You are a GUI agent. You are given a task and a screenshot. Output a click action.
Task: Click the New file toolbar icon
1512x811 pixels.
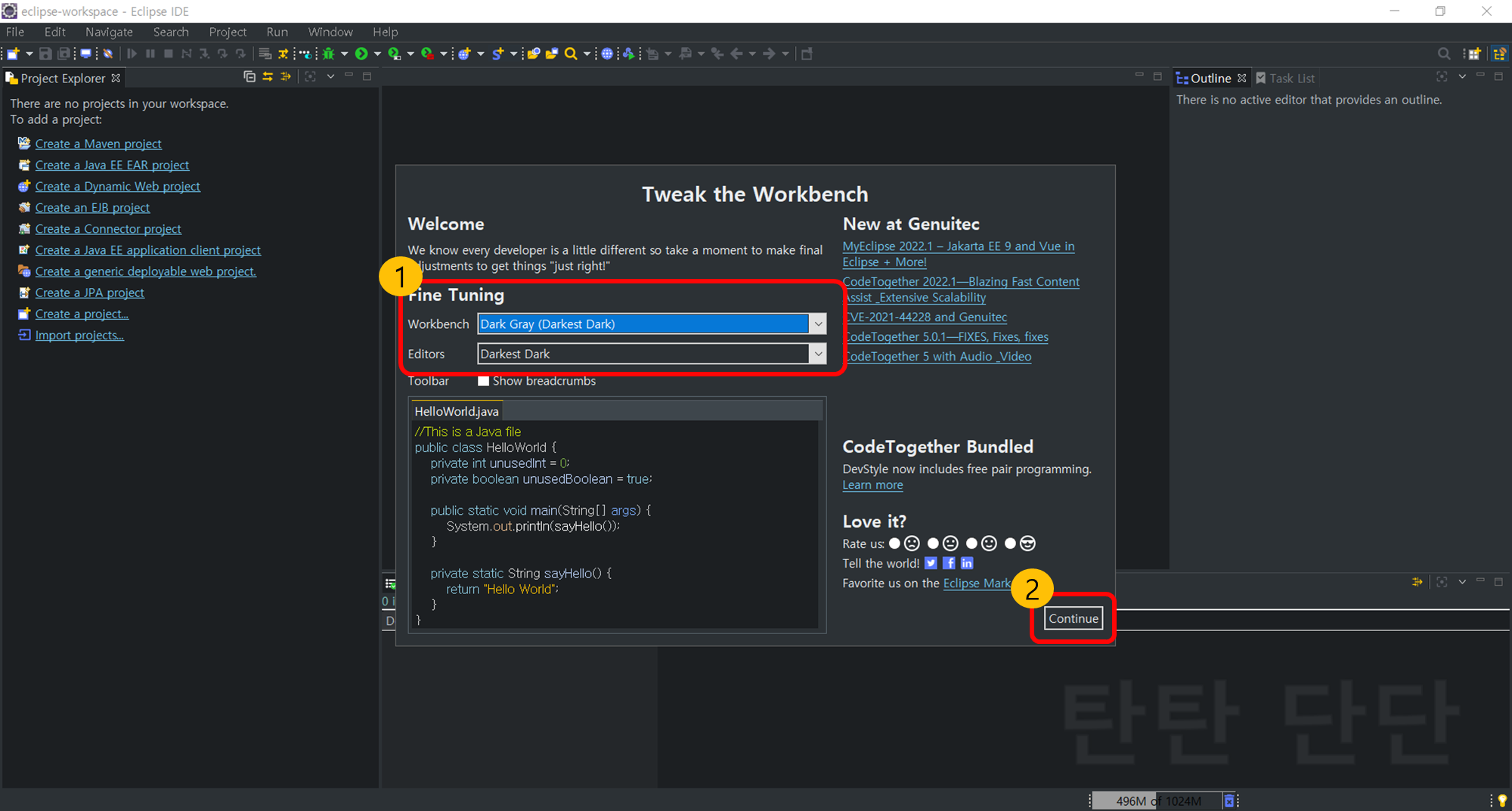coord(13,54)
